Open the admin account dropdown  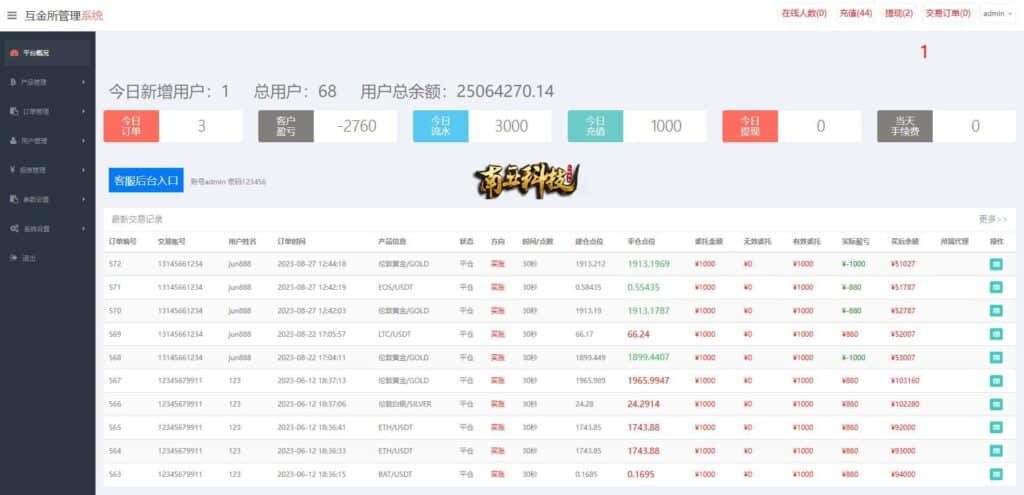pos(997,14)
